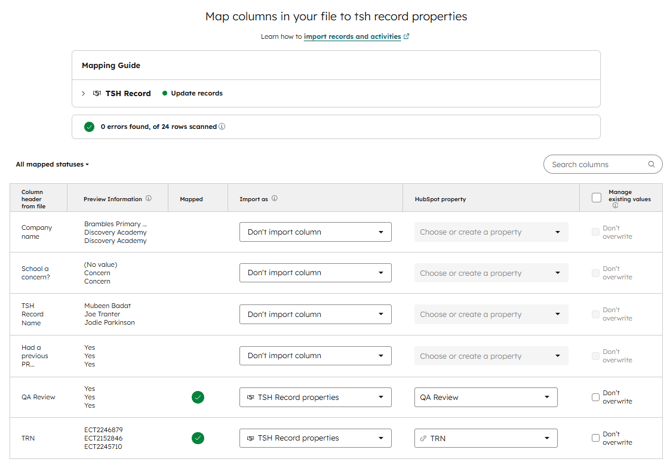
Task: Open Import as dropdown for School a concern
Action: pyautogui.click(x=315, y=273)
